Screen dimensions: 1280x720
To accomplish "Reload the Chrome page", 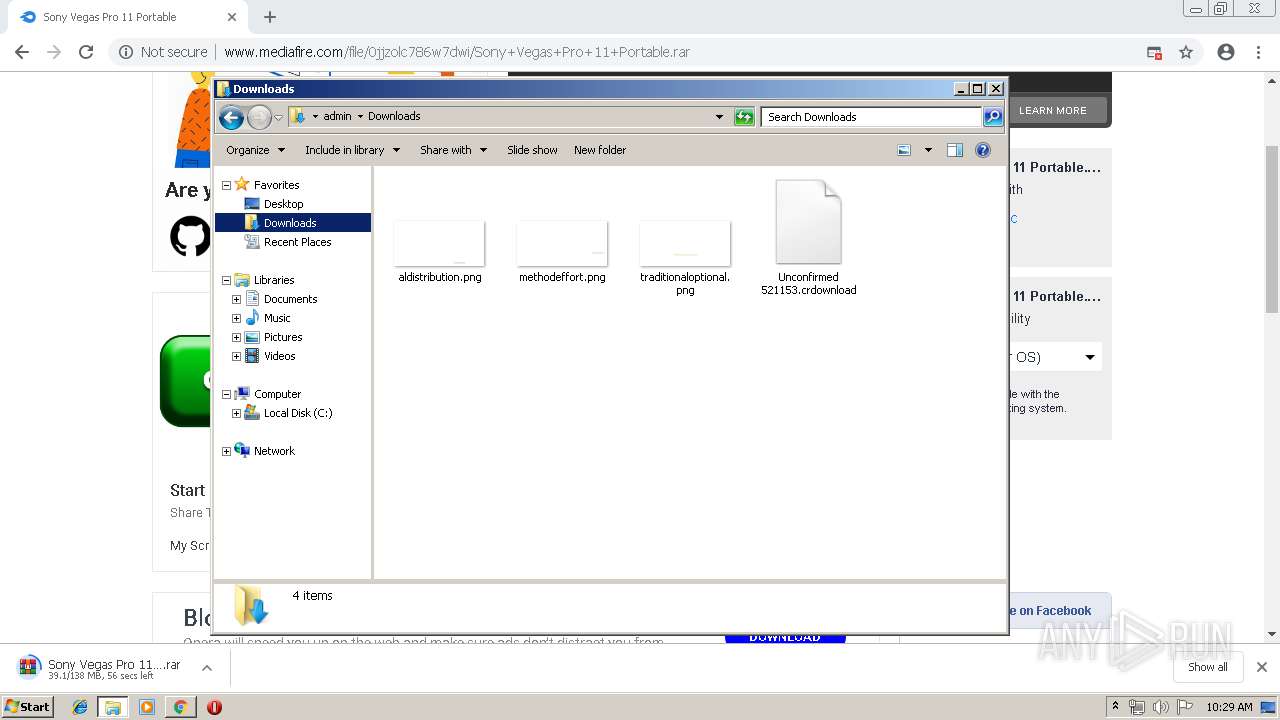I will pos(86,52).
